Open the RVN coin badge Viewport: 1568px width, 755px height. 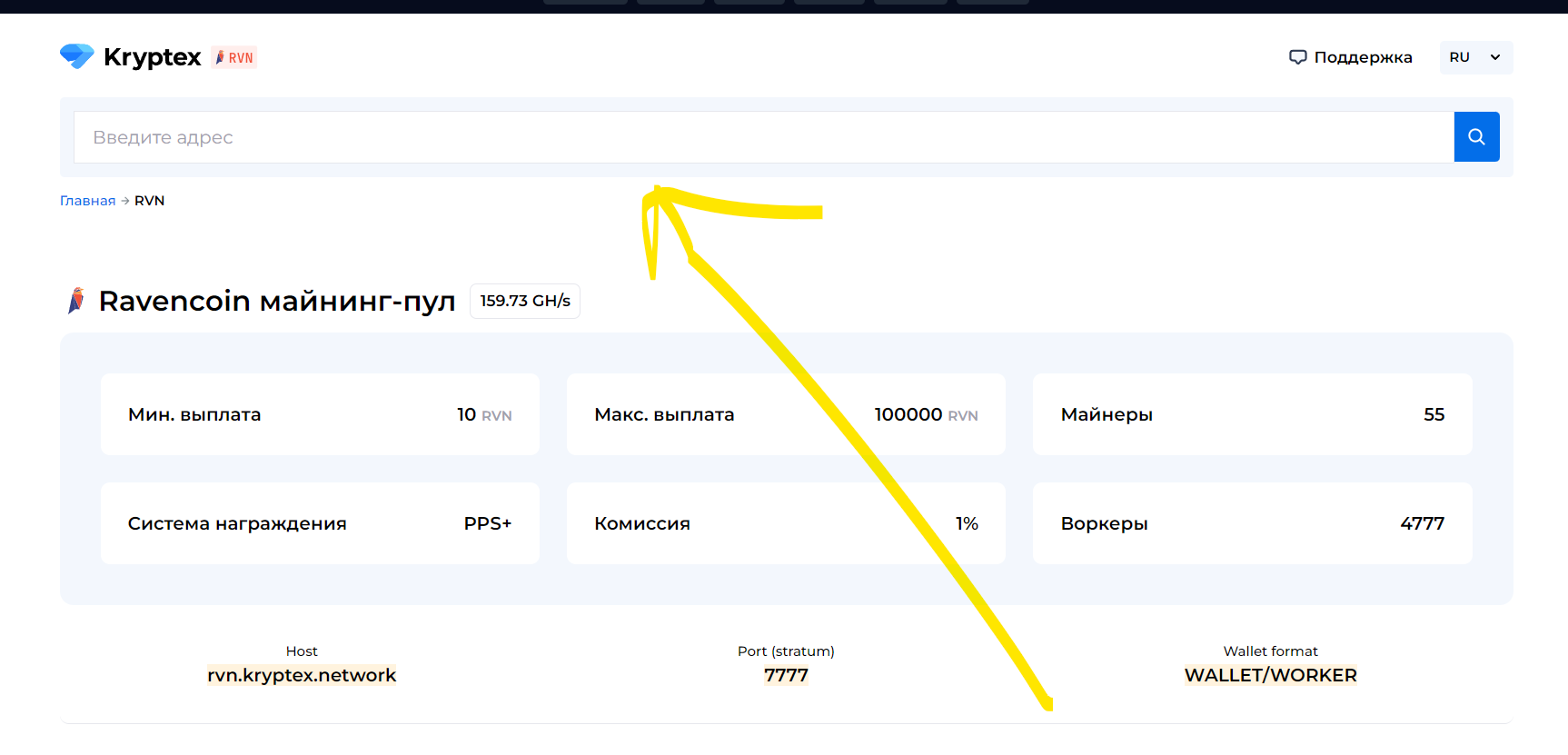tap(234, 57)
